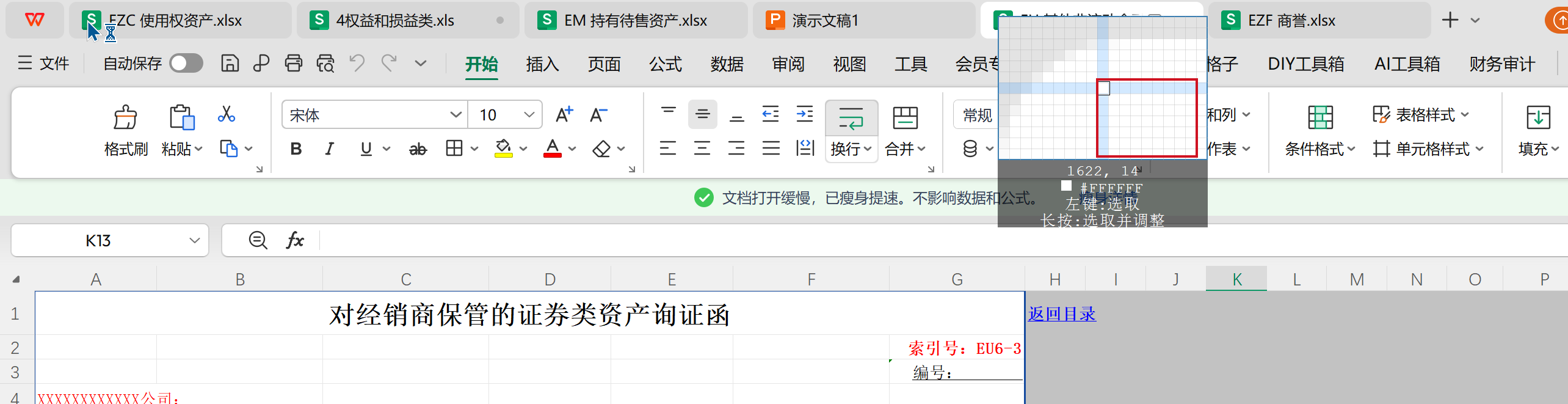The height and width of the screenshot is (404, 1568).
Task: Click the undo arrow
Action: pyautogui.click(x=357, y=64)
